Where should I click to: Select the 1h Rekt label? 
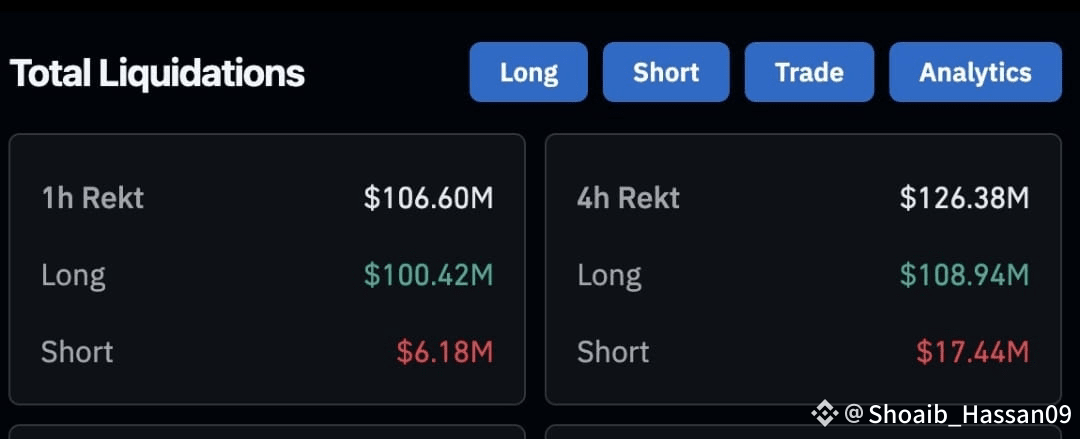(x=92, y=198)
